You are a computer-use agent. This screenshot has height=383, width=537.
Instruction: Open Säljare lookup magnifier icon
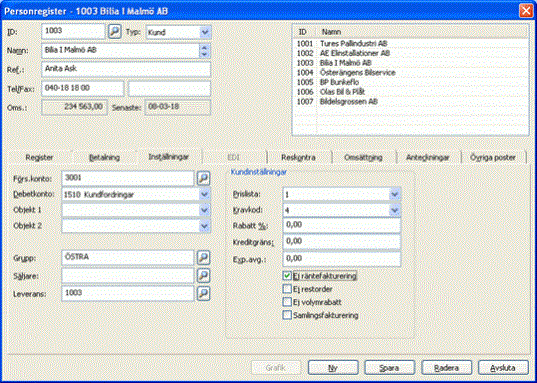(x=203, y=275)
